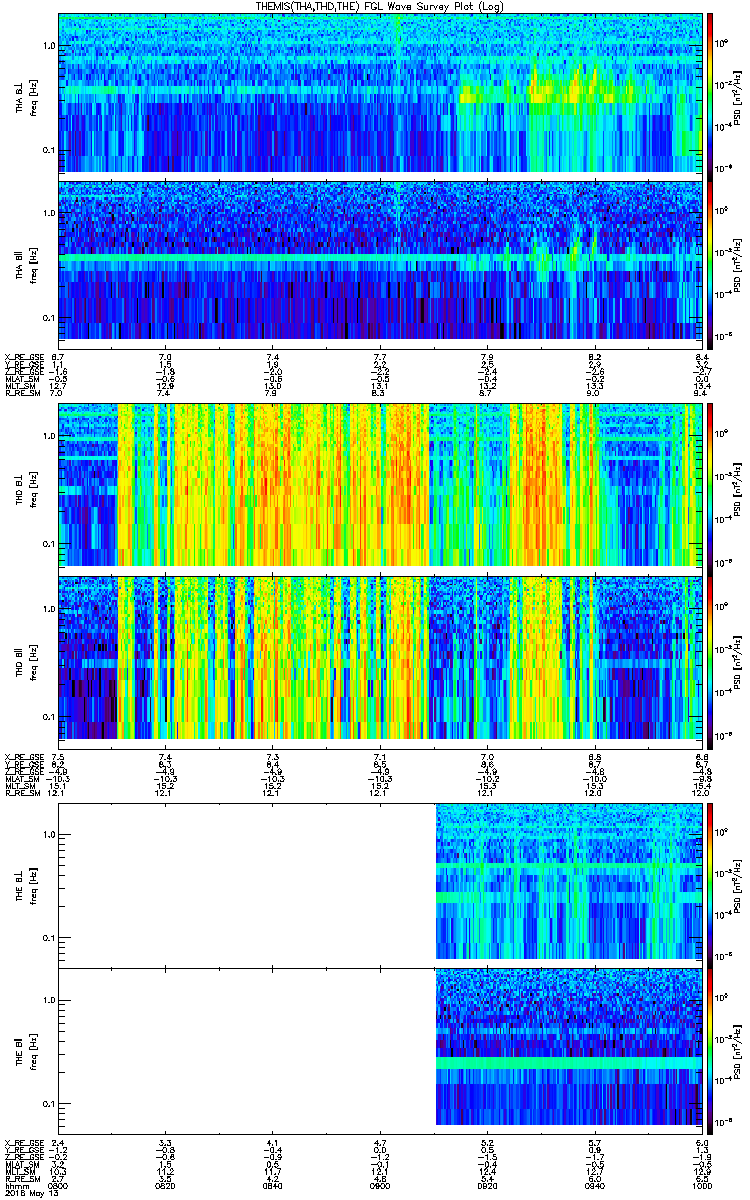This screenshot has width=750, height=1200.
Task: Click the color bar of THE B∥ panel
Action: 710,1049
